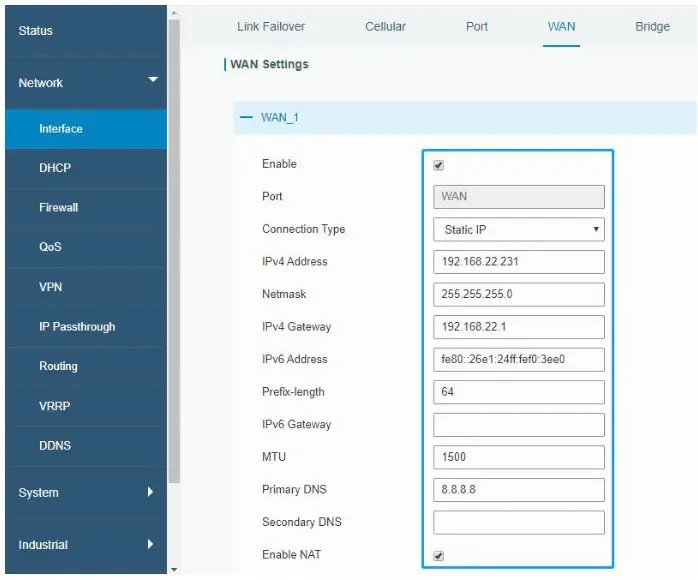Switch to the Cellular tab
This screenshot has width=698, height=580.
(x=386, y=27)
